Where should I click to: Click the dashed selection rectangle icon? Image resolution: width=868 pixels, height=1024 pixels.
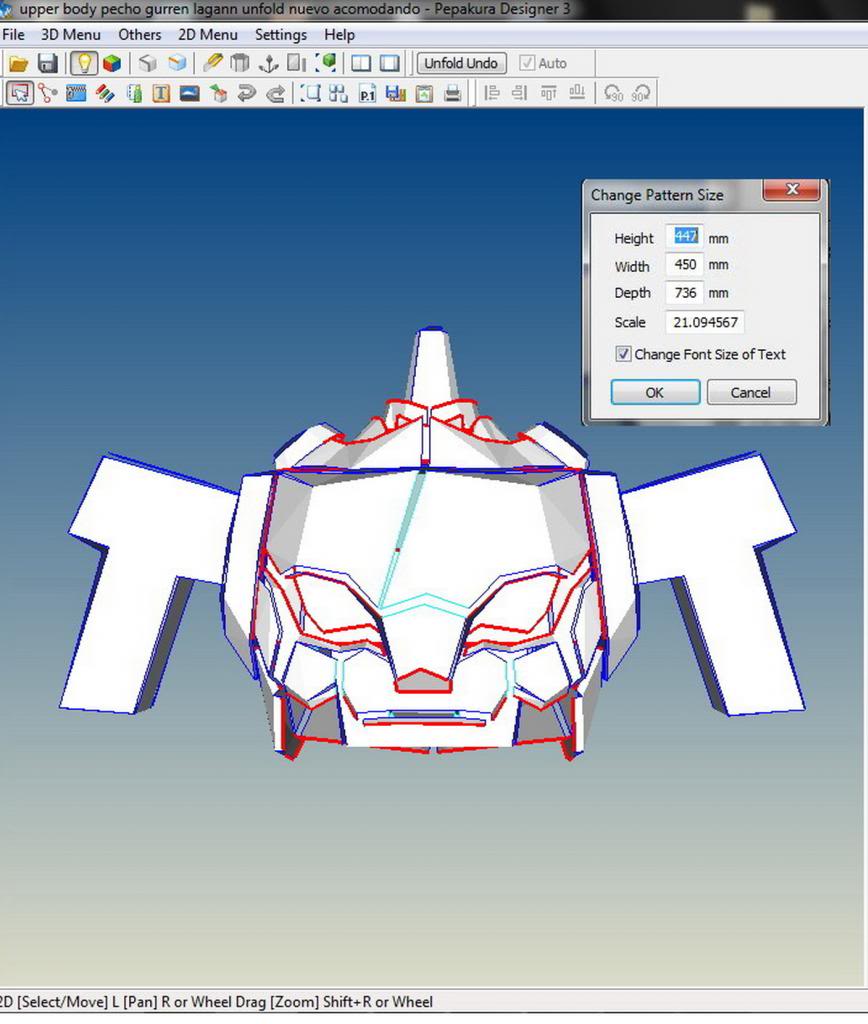click(x=311, y=93)
